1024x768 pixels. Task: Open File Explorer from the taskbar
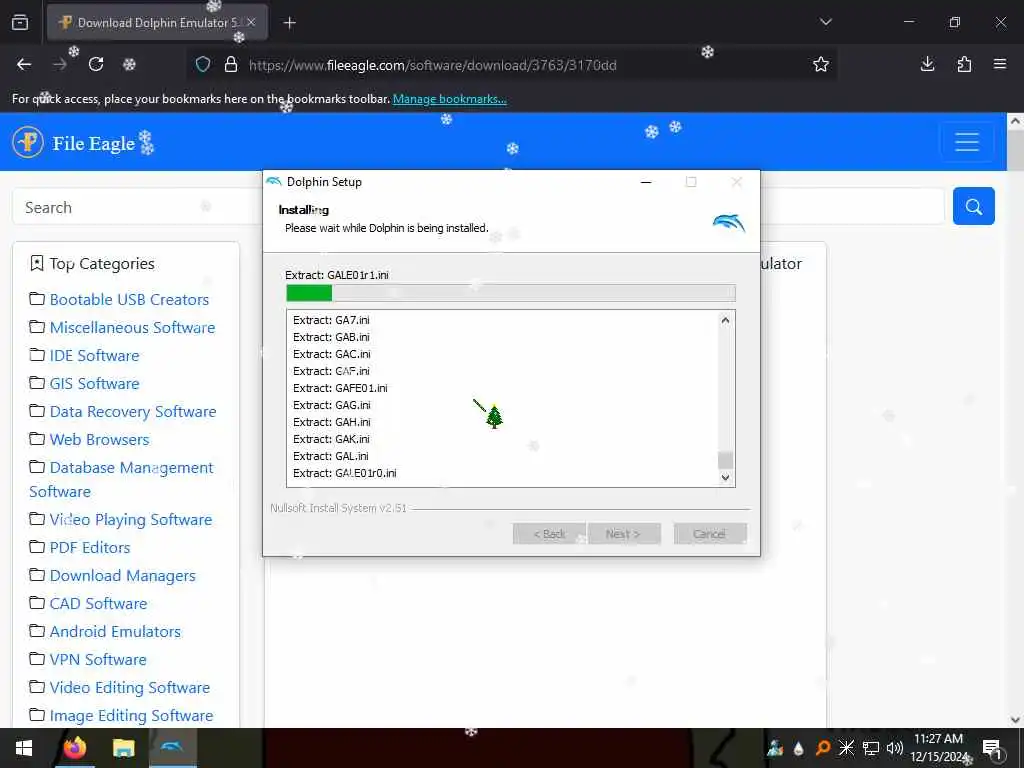click(x=123, y=748)
